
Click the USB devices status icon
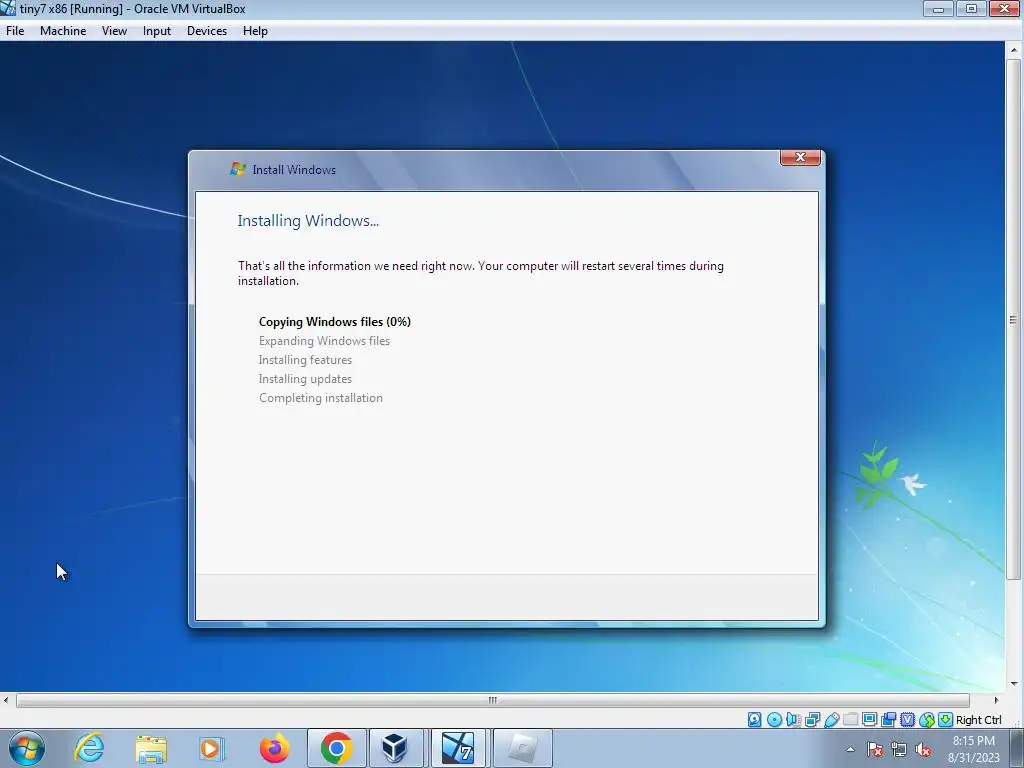[831, 720]
